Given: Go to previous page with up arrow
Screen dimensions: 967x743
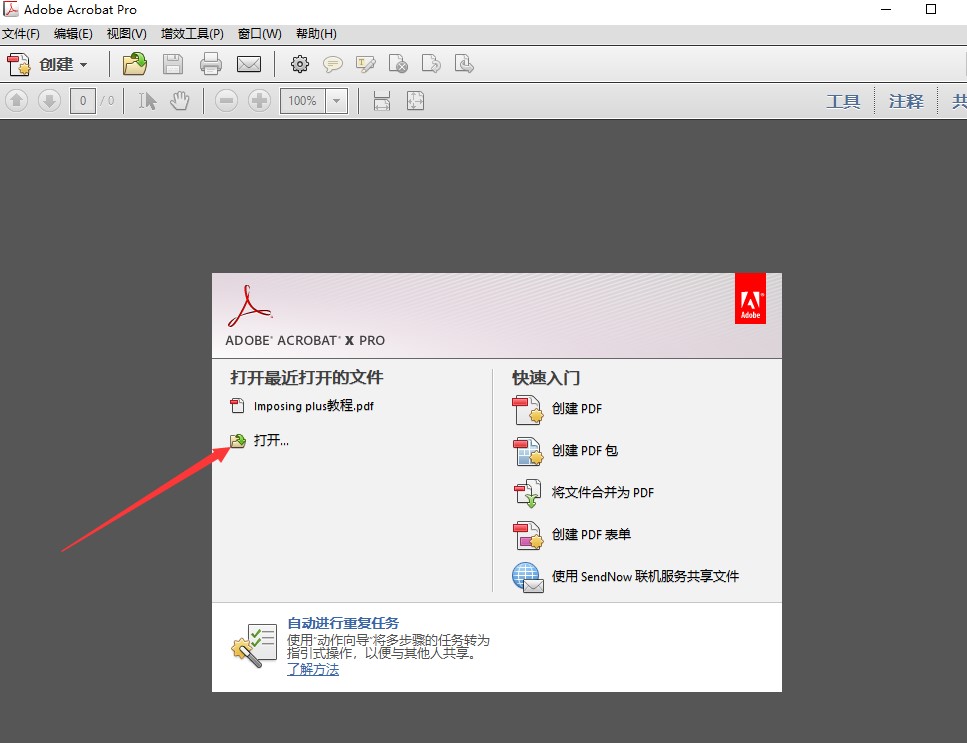Looking at the screenshot, I should 17,101.
